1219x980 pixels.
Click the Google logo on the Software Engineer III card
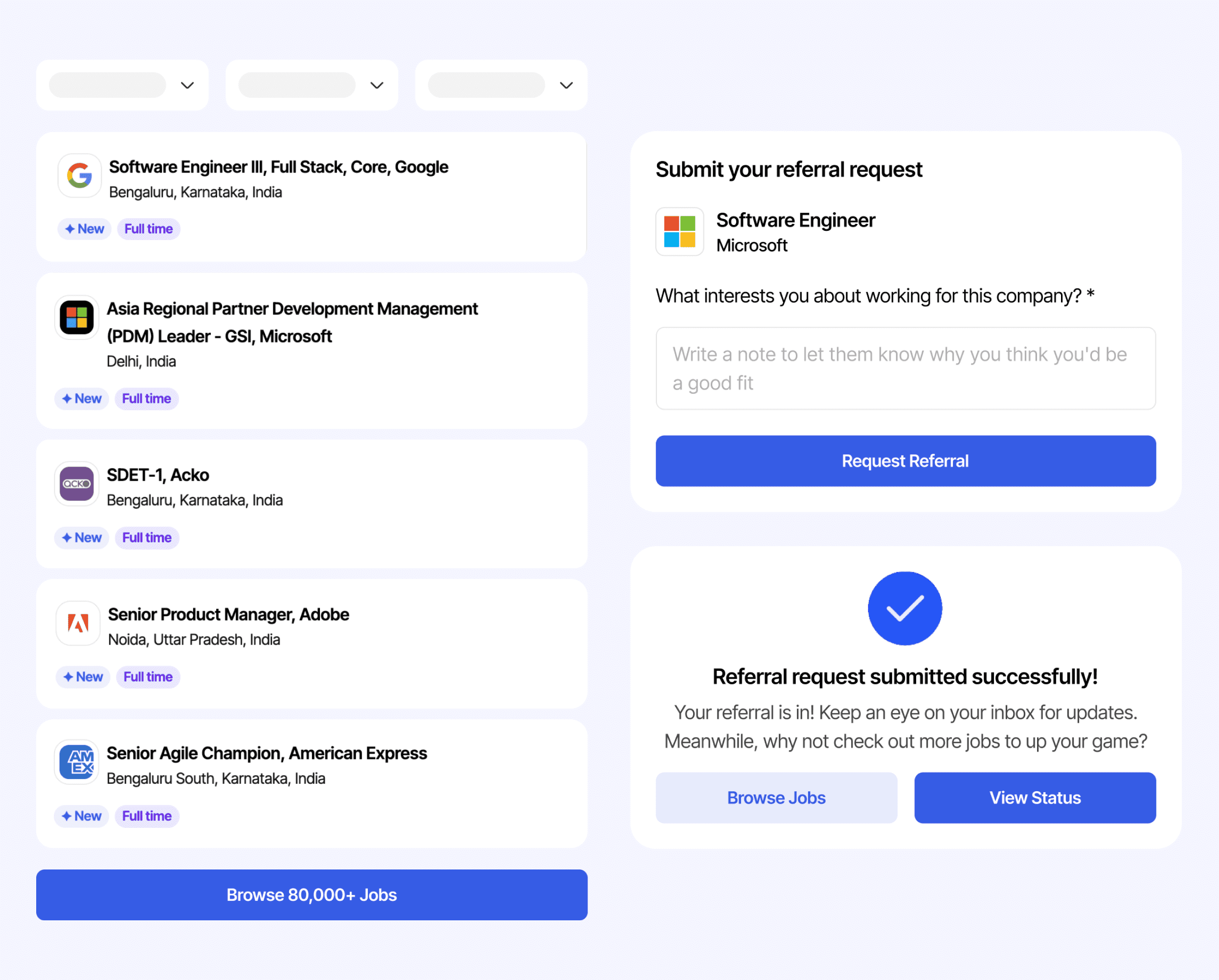[x=79, y=176]
